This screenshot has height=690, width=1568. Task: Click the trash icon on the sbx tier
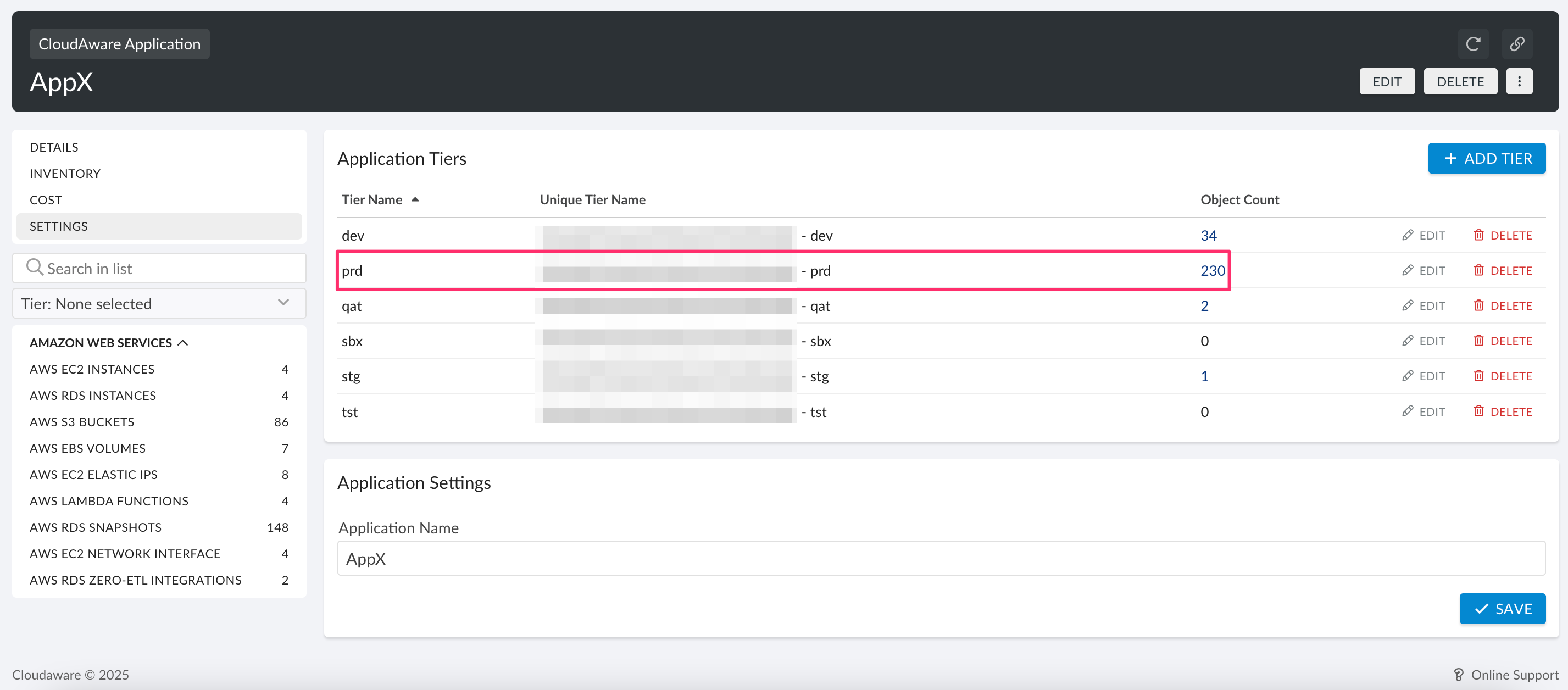pyautogui.click(x=1480, y=341)
